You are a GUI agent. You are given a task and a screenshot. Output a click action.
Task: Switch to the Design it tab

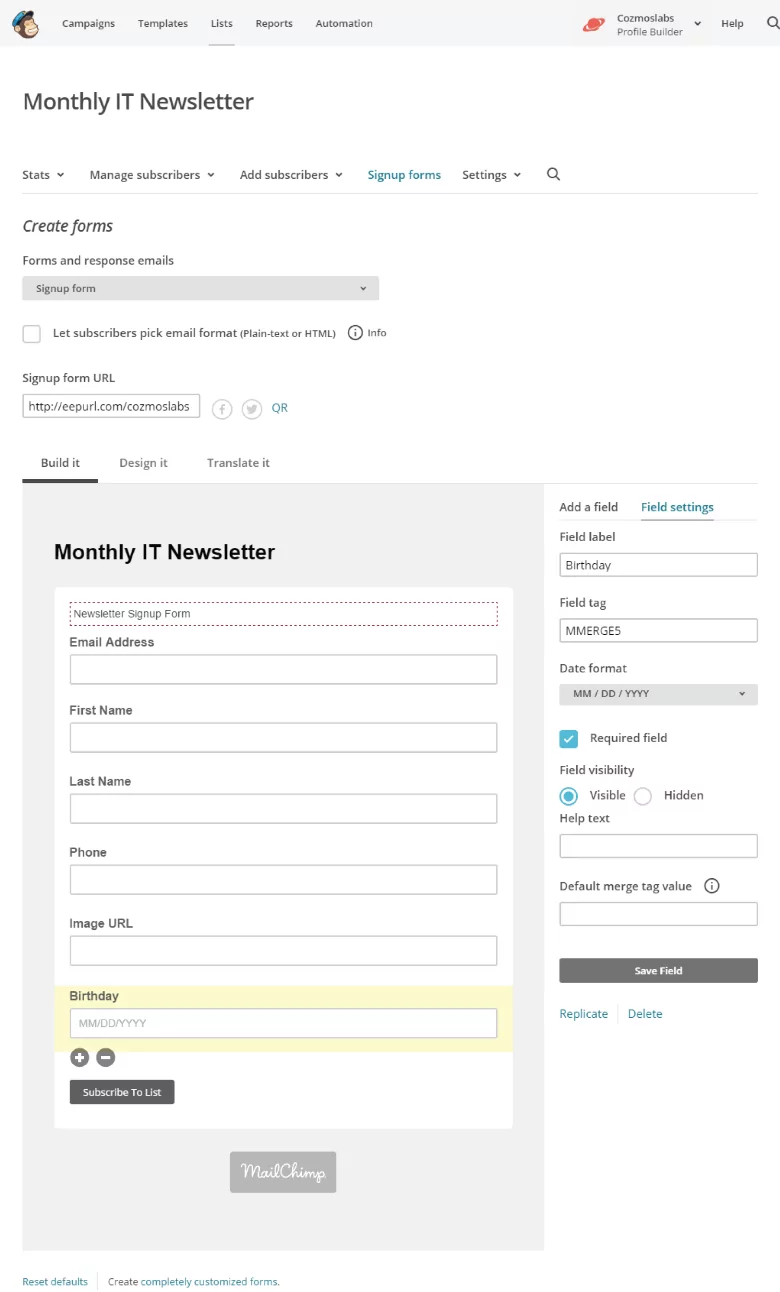(x=143, y=463)
